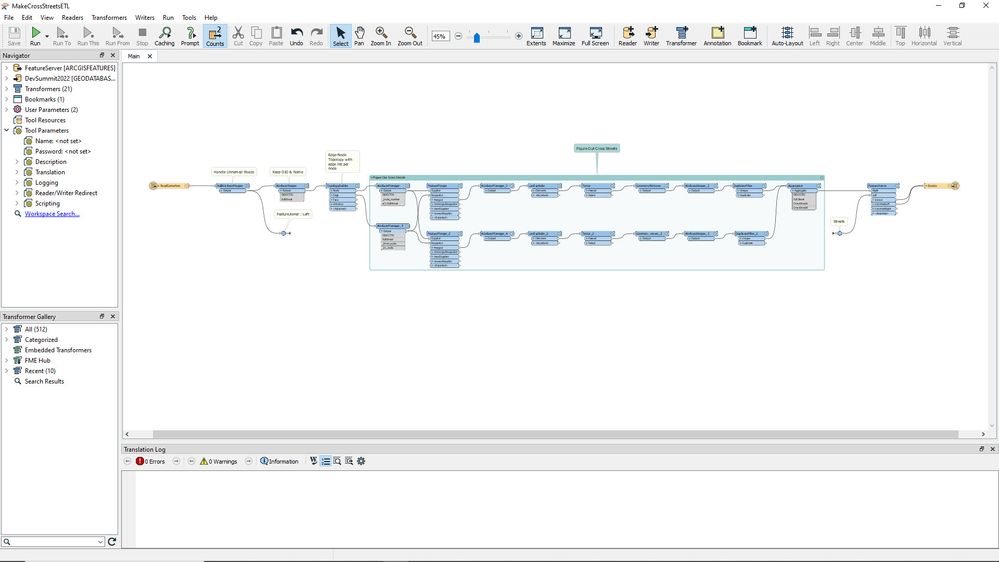Click the 45% zoom percentage field
999x562 pixels.
(440, 36)
